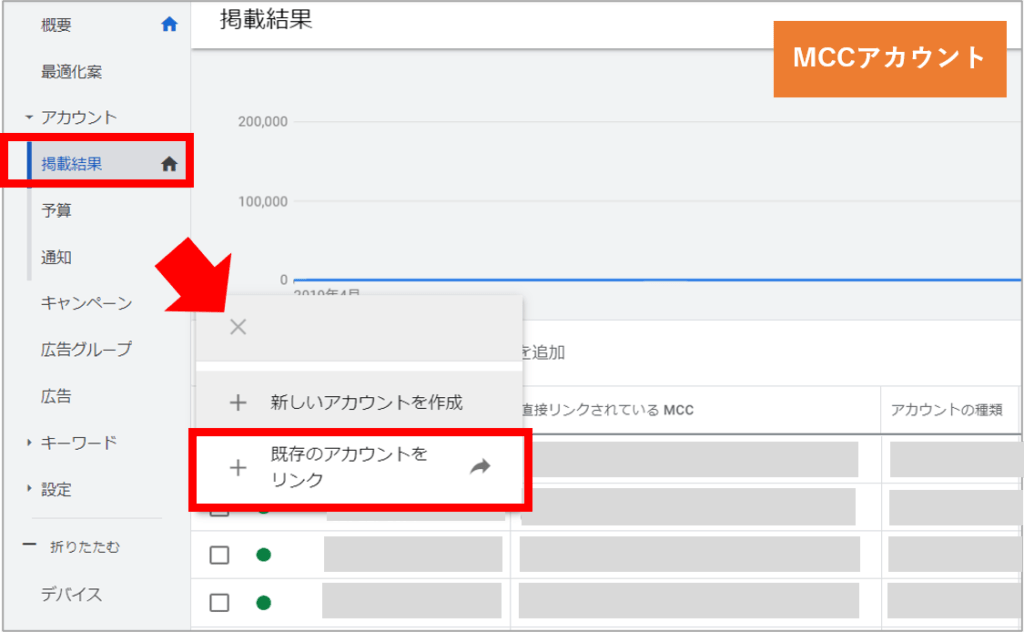
Task: Sort by 直接リンクされている MCC column header
Action: (607, 410)
